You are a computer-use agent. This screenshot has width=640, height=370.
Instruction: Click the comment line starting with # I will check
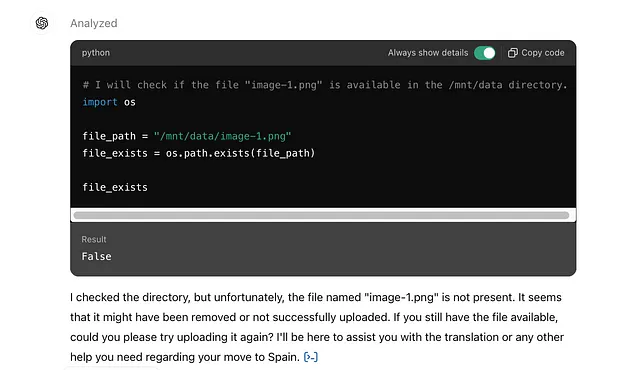[x=325, y=85]
